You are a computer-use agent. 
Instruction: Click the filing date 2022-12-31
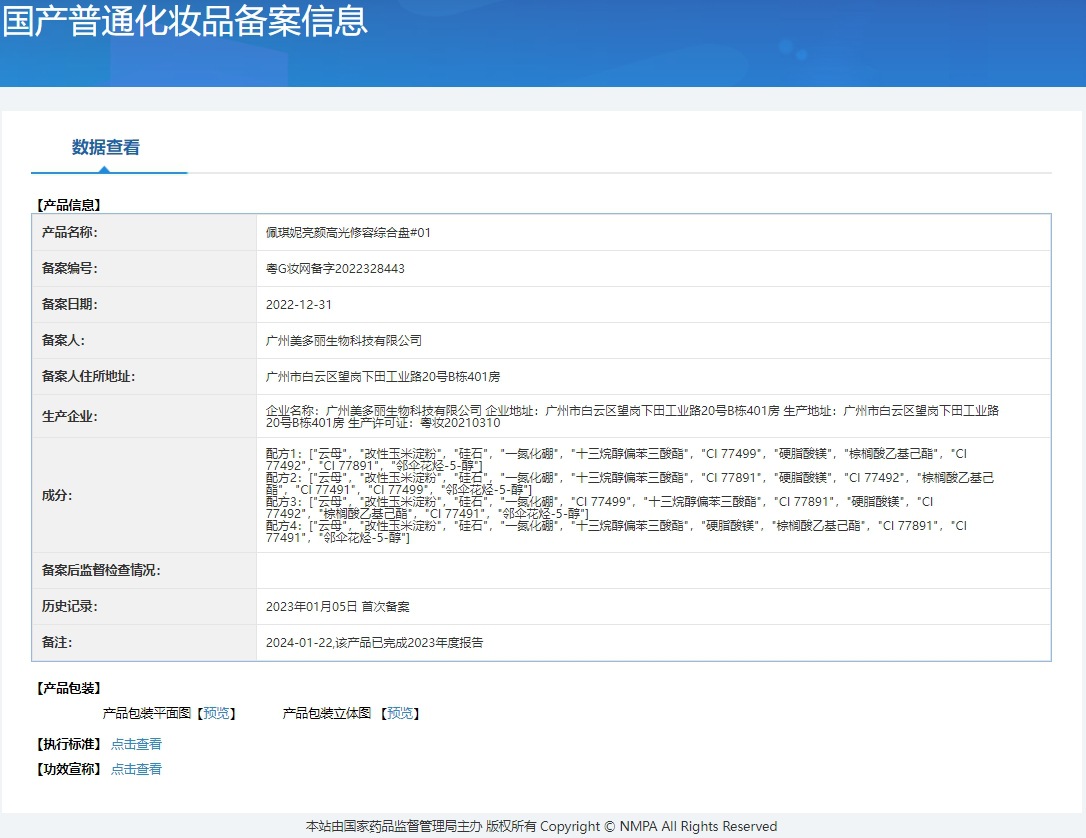(x=299, y=305)
